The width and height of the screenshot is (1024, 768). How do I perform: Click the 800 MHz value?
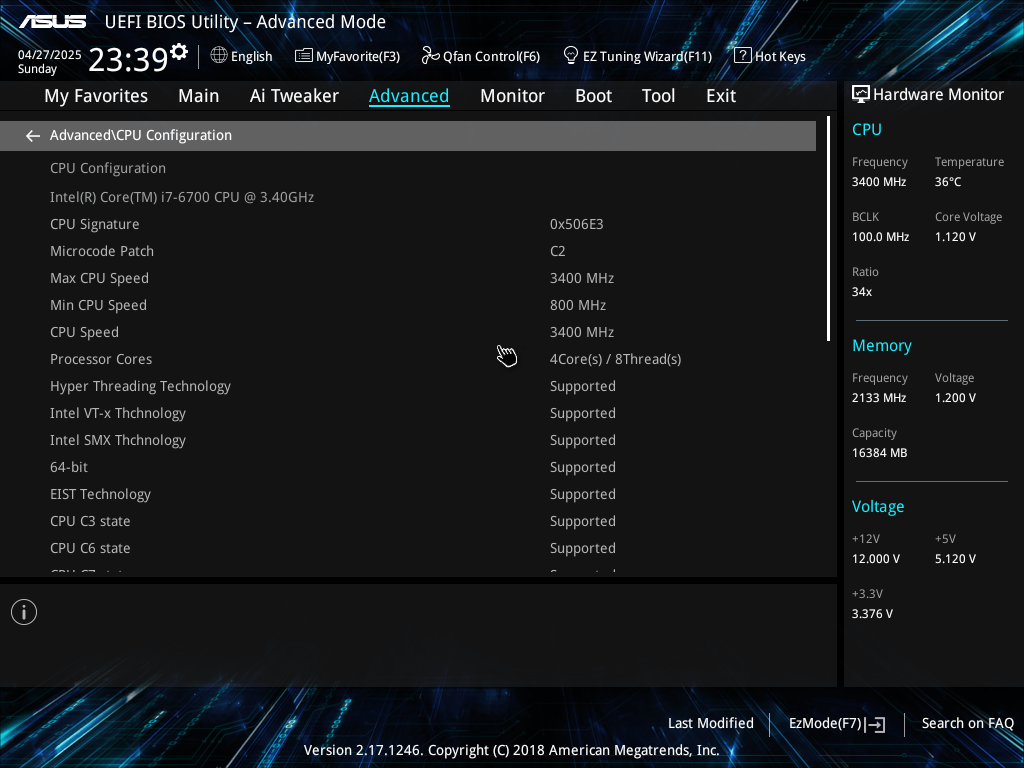point(578,305)
